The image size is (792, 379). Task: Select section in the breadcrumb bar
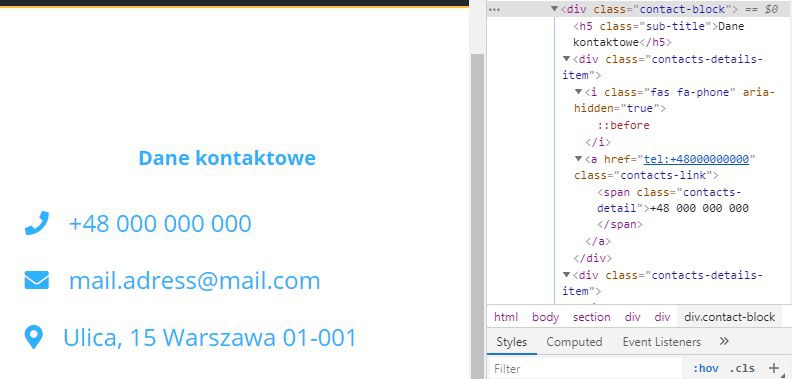click(591, 317)
